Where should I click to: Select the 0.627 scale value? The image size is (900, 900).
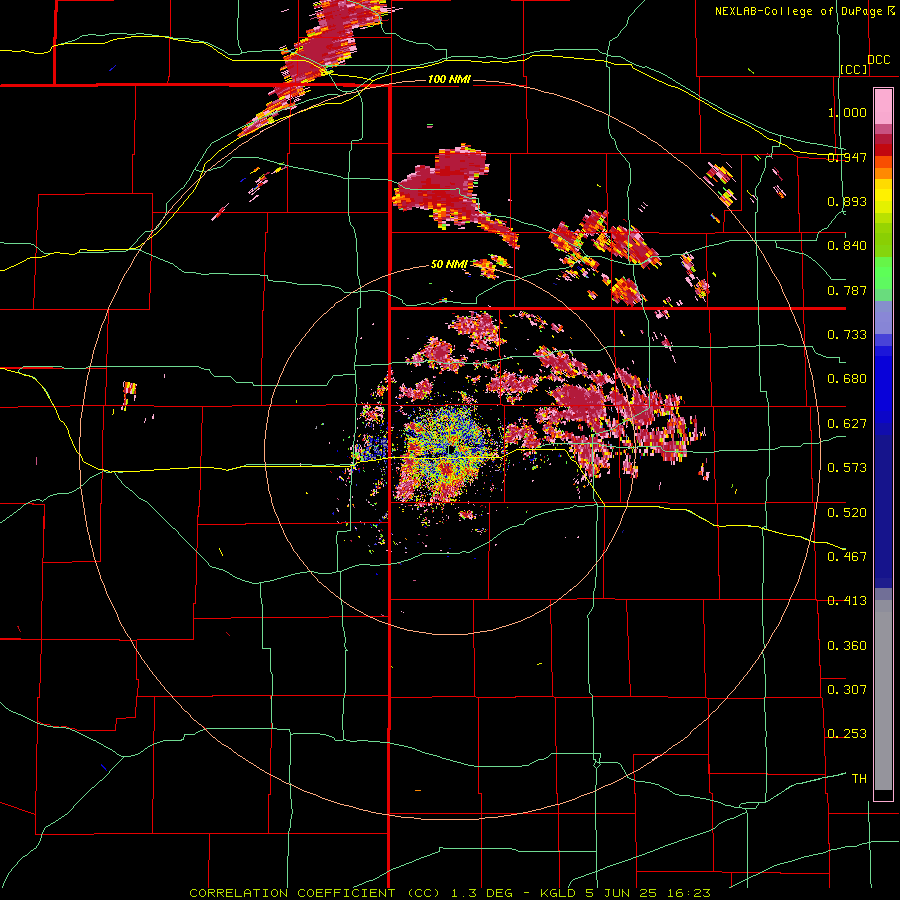tap(847, 424)
